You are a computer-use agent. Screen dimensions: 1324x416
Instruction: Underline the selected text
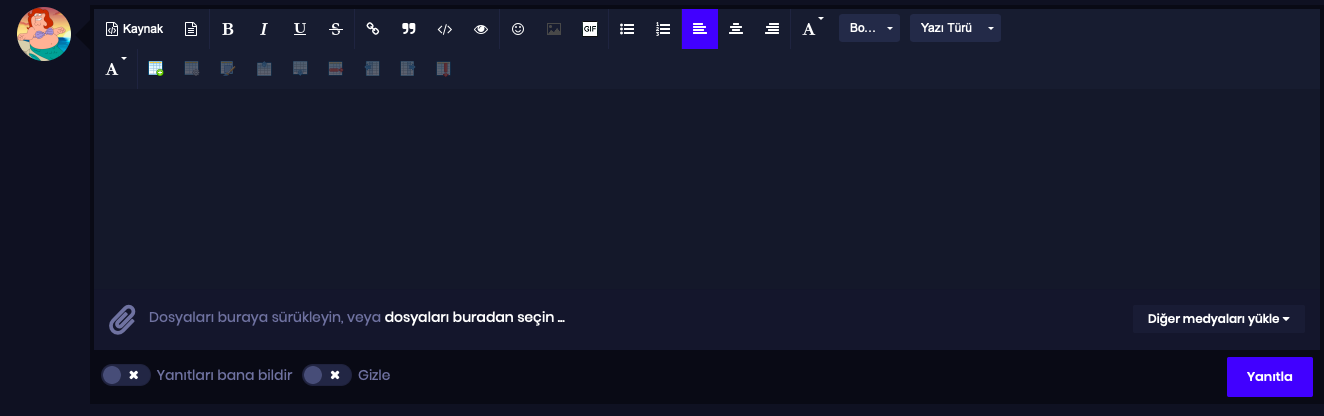(300, 29)
